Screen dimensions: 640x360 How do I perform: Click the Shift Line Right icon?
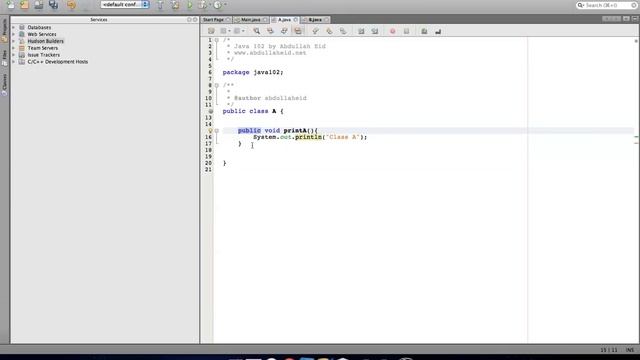pyautogui.click(x=375, y=31)
